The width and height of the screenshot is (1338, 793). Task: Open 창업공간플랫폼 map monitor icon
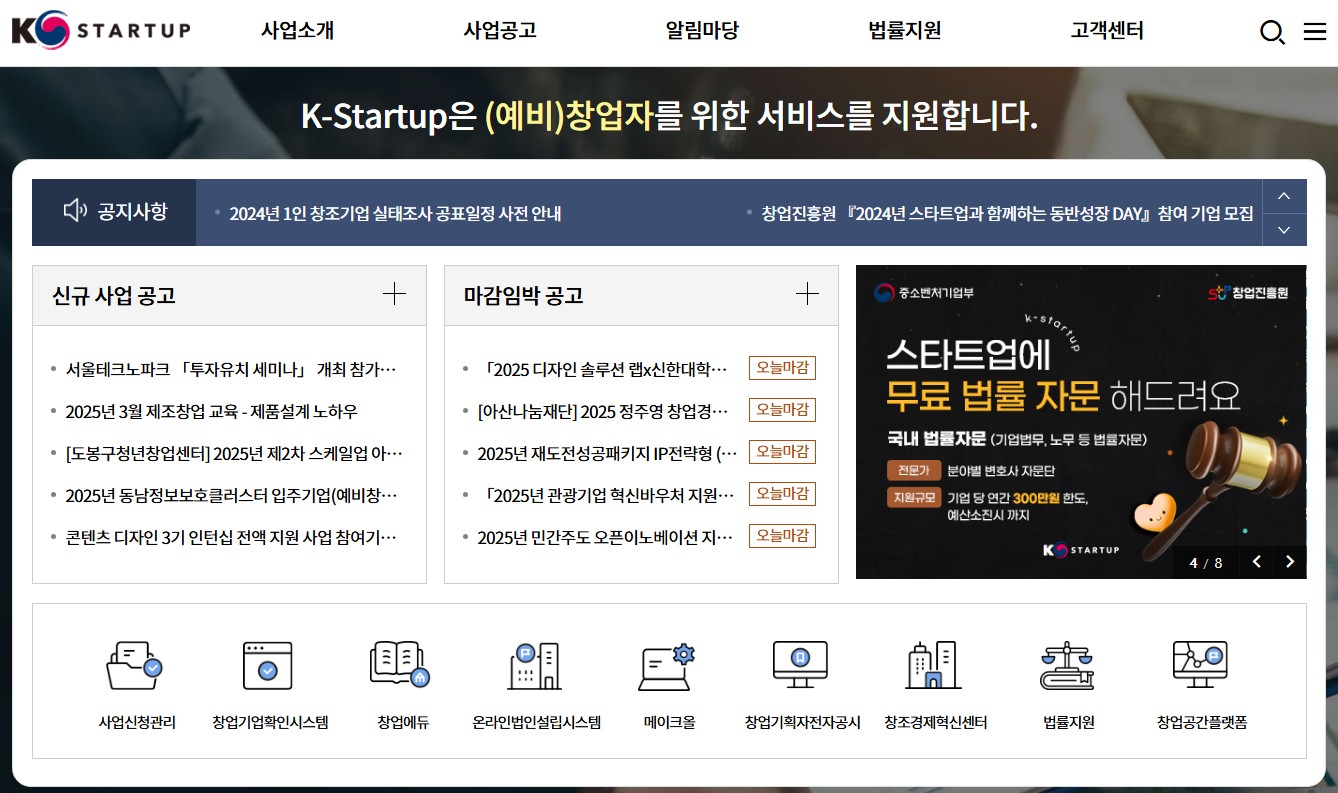point(1200,666)
